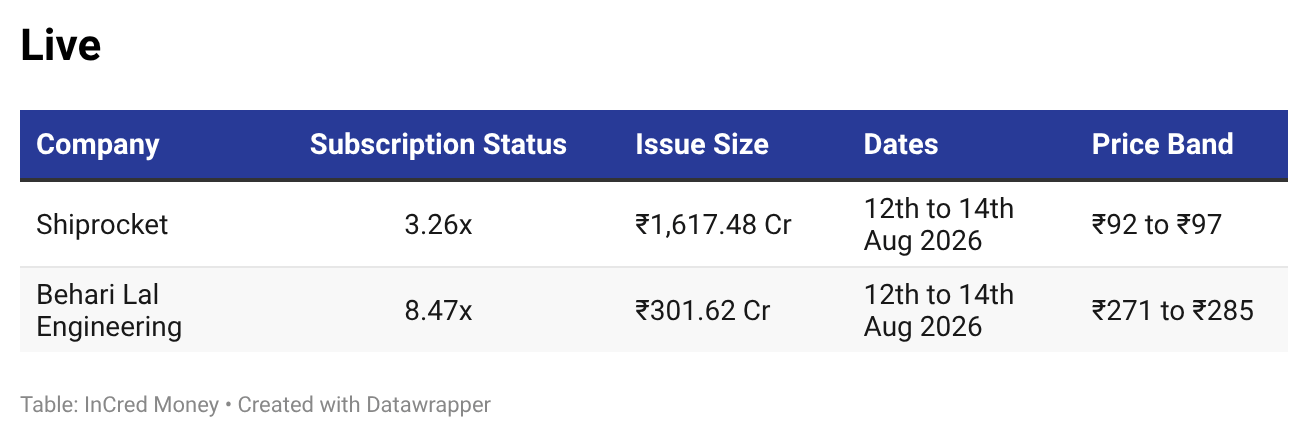
Task: Select the ₹1,617.48 Cr issue size
Action: coord(713,225)
